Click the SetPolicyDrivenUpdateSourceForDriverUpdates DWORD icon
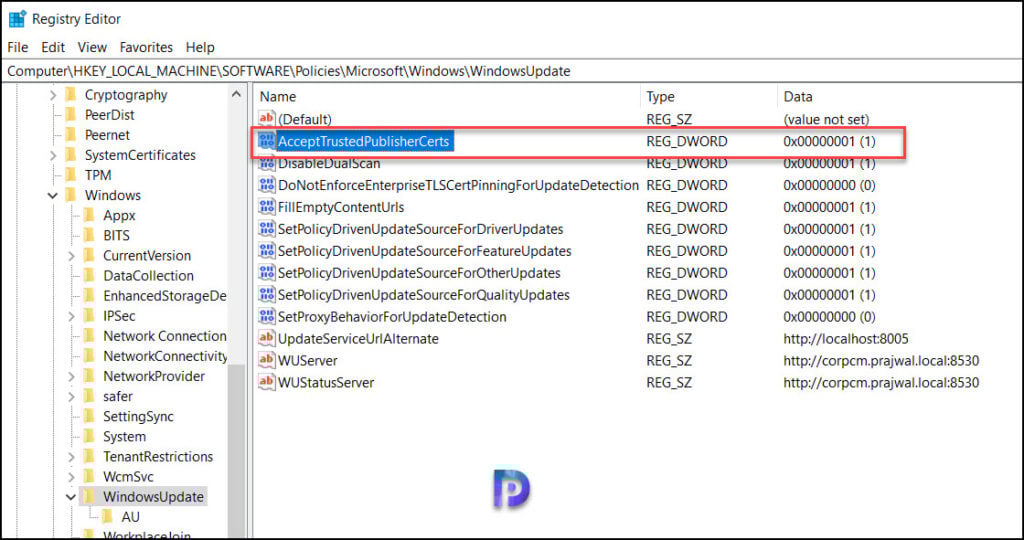 266,229
